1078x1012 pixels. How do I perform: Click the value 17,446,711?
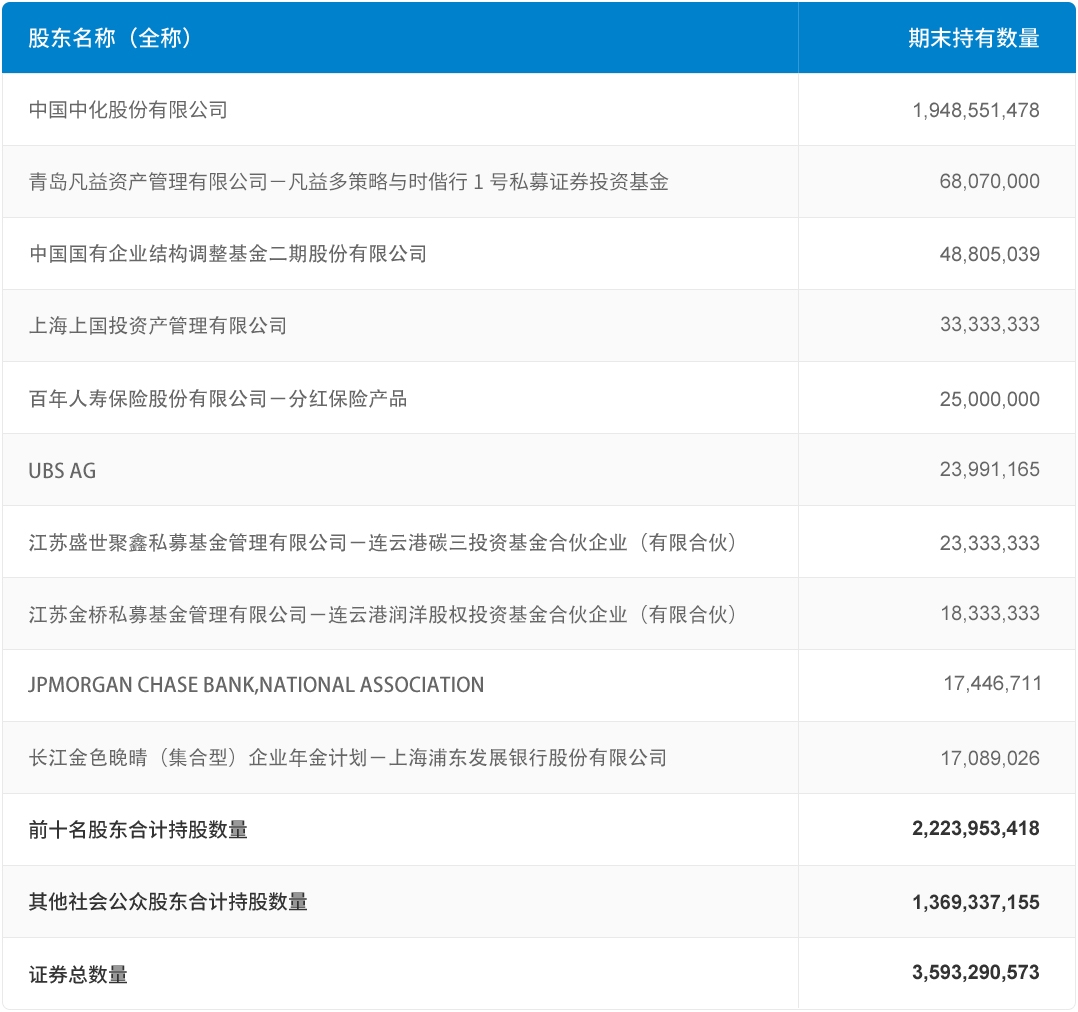coord(991,685)
